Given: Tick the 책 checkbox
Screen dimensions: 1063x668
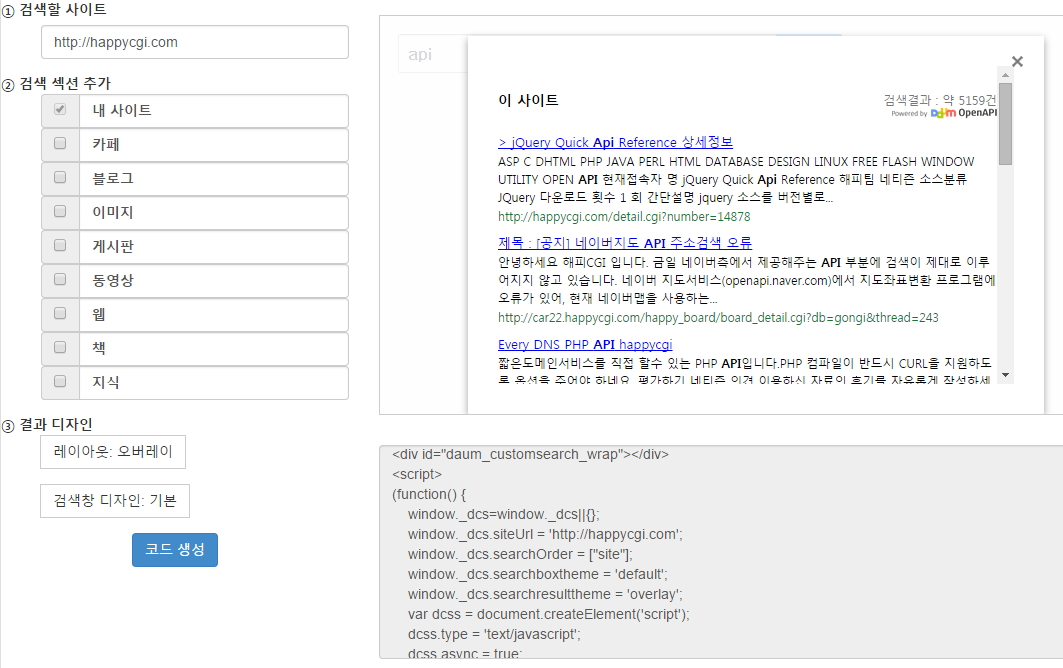Looking at the screenshot, I should pos(60,347).
